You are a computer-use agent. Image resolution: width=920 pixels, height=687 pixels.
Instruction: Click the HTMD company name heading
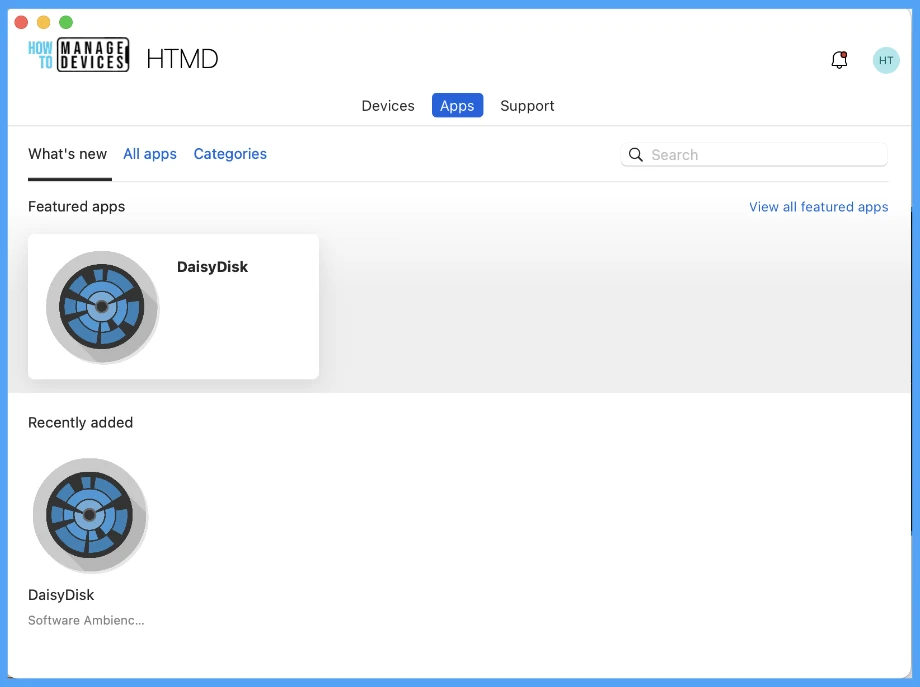[x=182, y=59]
